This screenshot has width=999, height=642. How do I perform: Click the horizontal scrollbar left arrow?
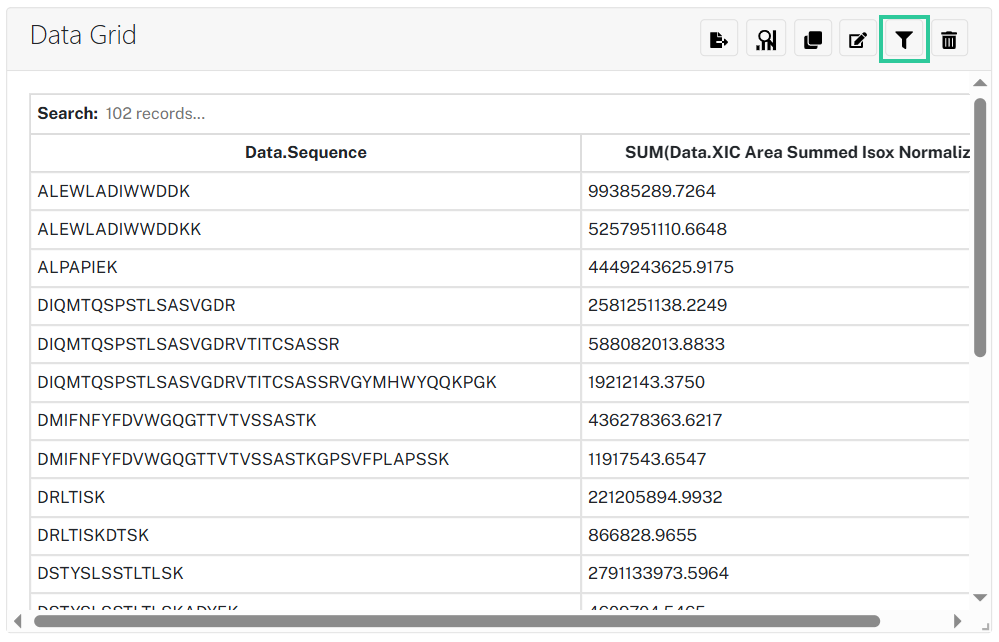[18, 621]
